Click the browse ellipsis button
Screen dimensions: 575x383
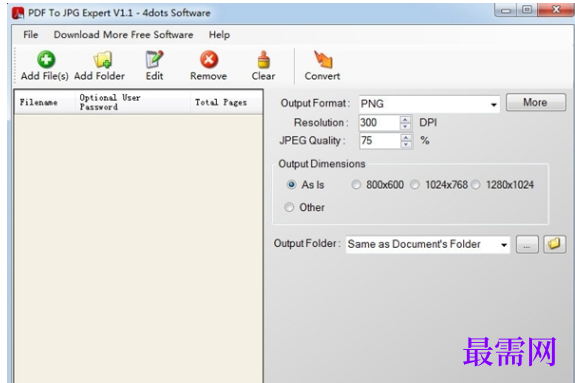pyautogui.click(x=527, y=245)
